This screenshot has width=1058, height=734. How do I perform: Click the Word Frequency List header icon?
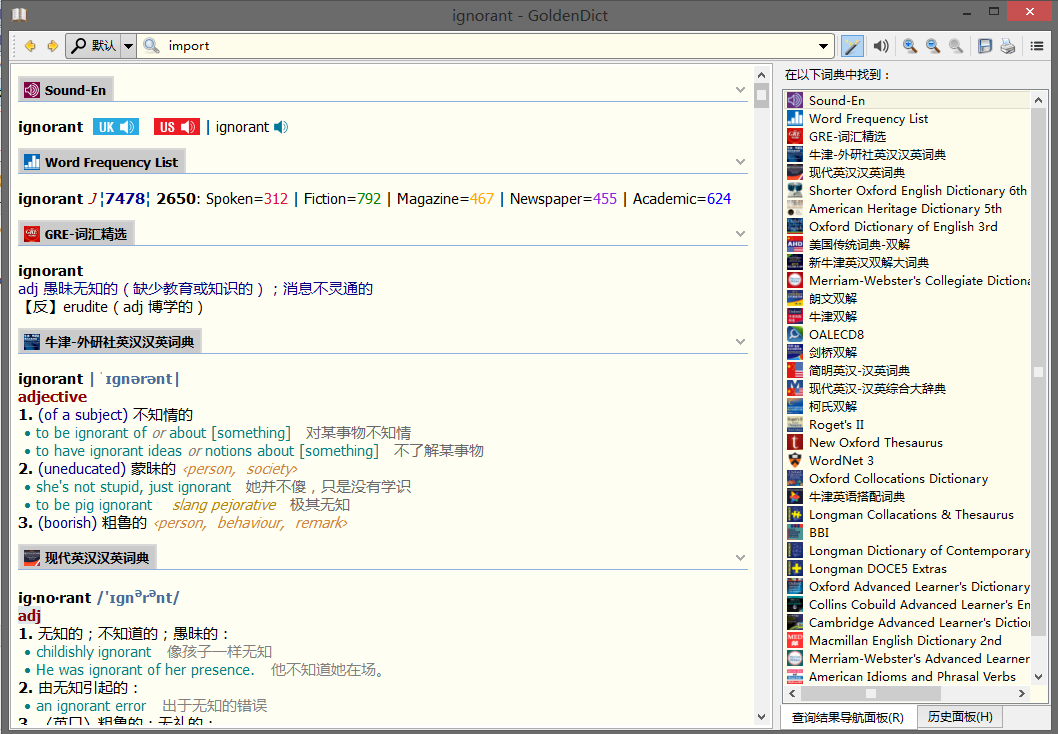32,162
